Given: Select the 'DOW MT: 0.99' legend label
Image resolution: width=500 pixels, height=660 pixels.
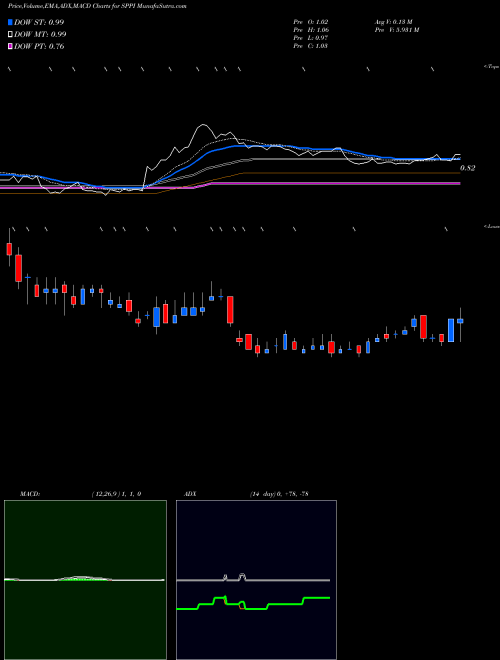Looking at the screenshot, I should coord(40,34).
